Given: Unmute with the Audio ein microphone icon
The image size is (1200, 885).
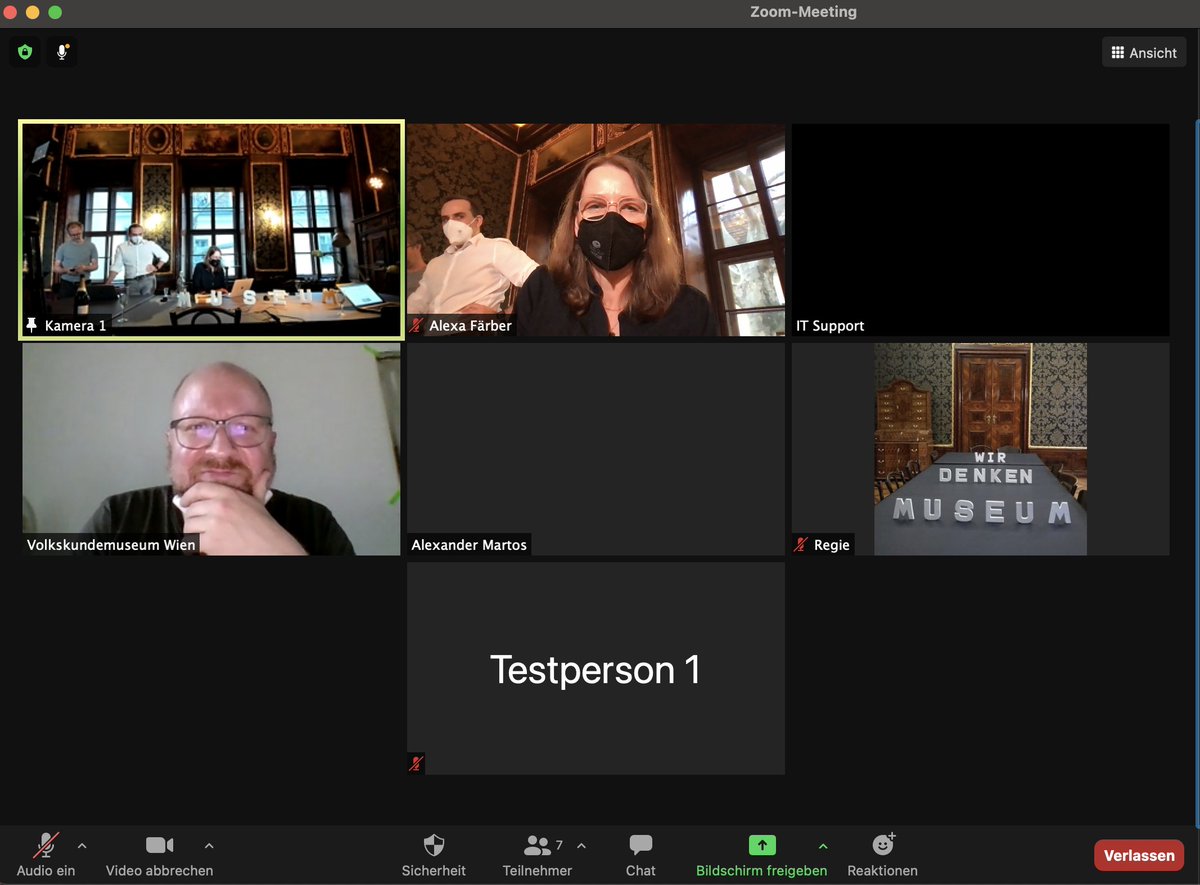Looking at the screenshot, I should pos(46,846).
